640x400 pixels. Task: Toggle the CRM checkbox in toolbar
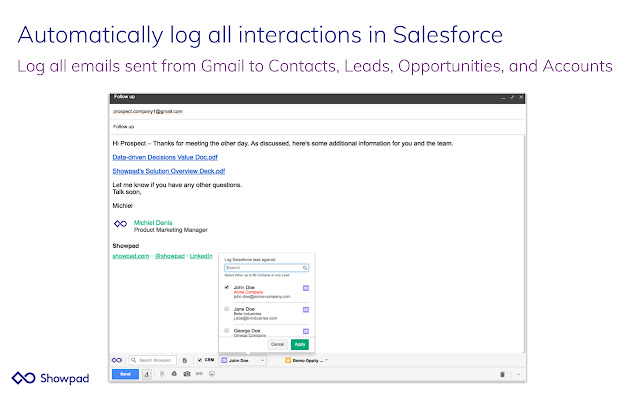click(x=200, y=359)
